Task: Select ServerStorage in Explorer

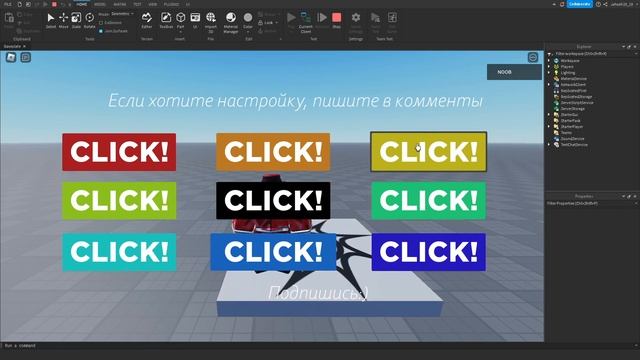Action: [573, 109]
